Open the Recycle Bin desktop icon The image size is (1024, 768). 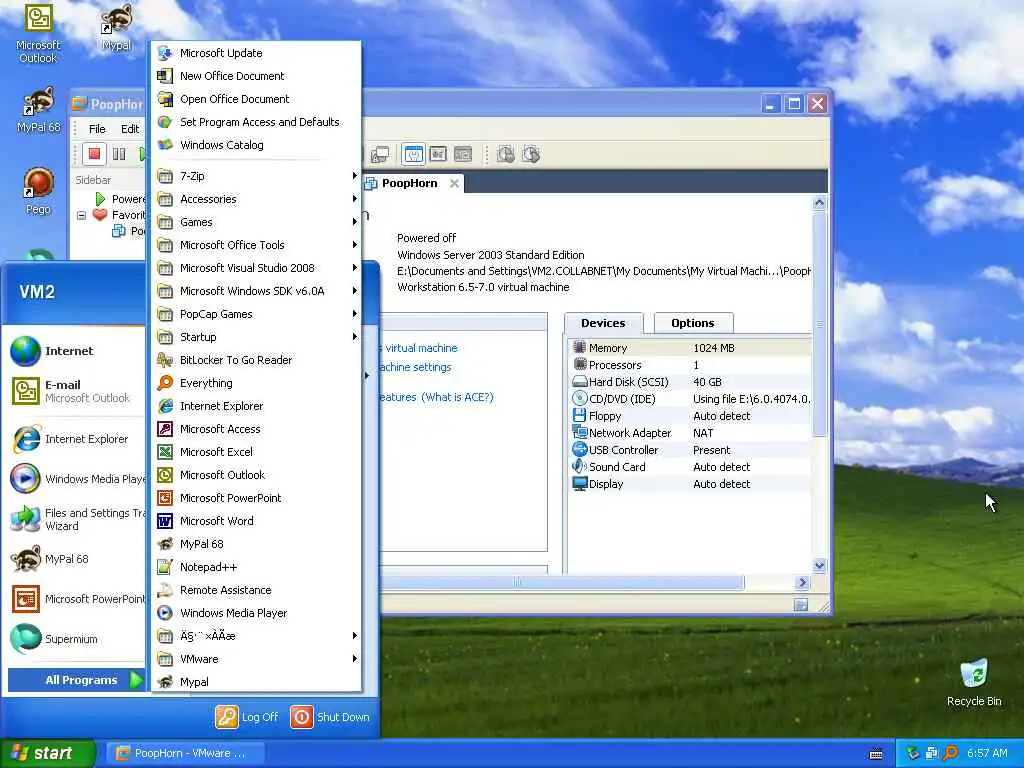point(974,682)
